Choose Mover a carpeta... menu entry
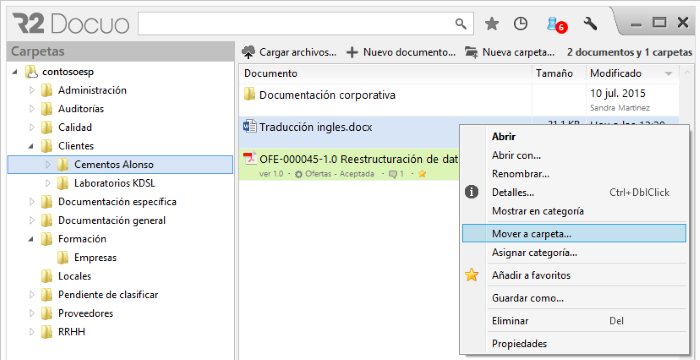Image resolution: width=700 pixels, height=360 pixels. point(574,234)
